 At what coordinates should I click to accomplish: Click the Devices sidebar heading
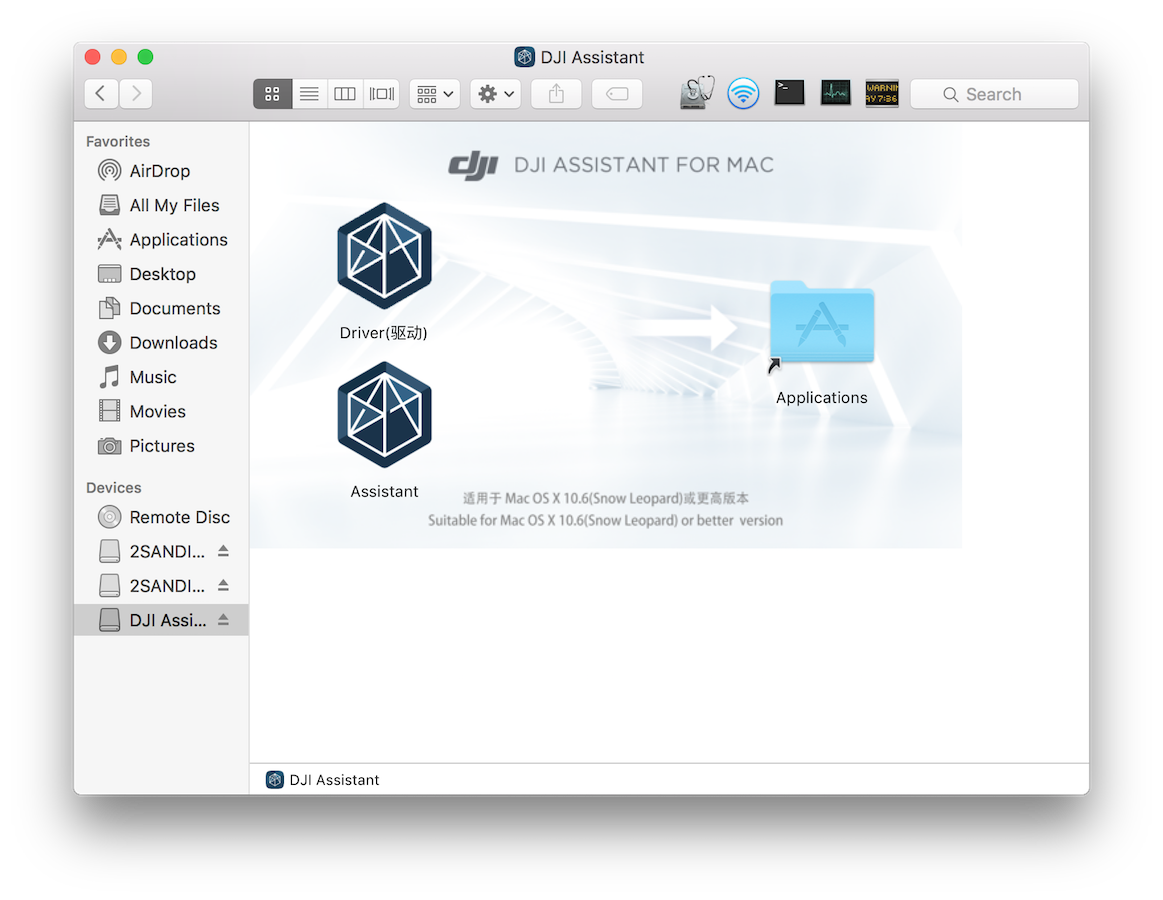[113, 487]
